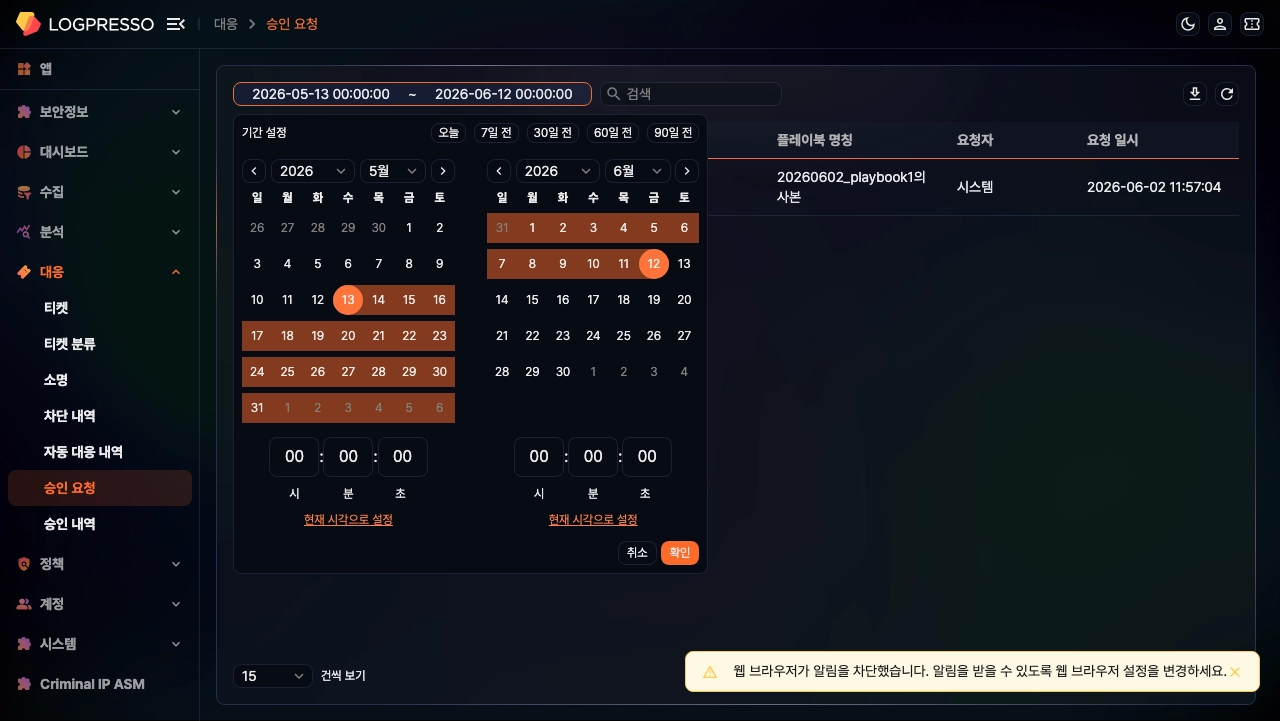The image size is (1280, 721).
Task: Select the 7일 전 preset button
Action: point(496,132)
